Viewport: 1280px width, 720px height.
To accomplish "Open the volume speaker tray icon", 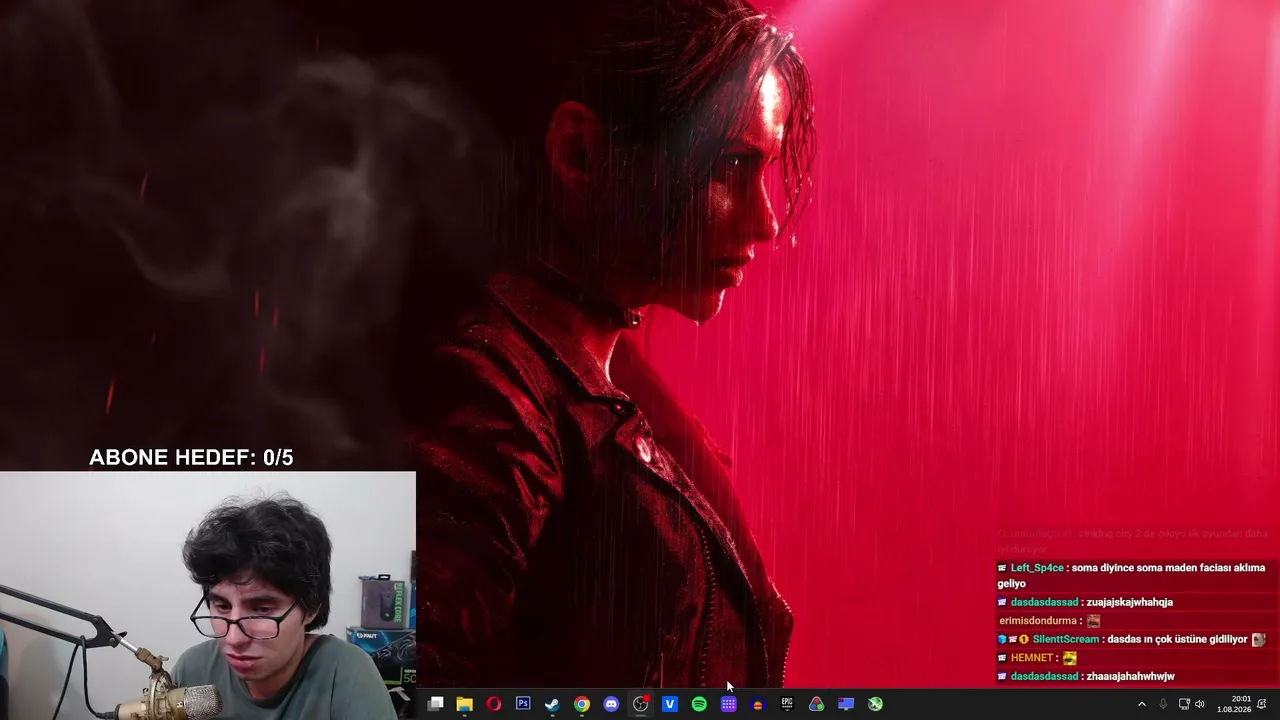I will (1200, 704).
